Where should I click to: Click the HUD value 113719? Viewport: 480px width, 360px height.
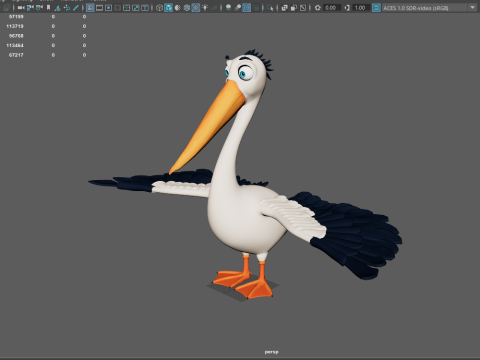pyautogui.click(x=15, y=26)
